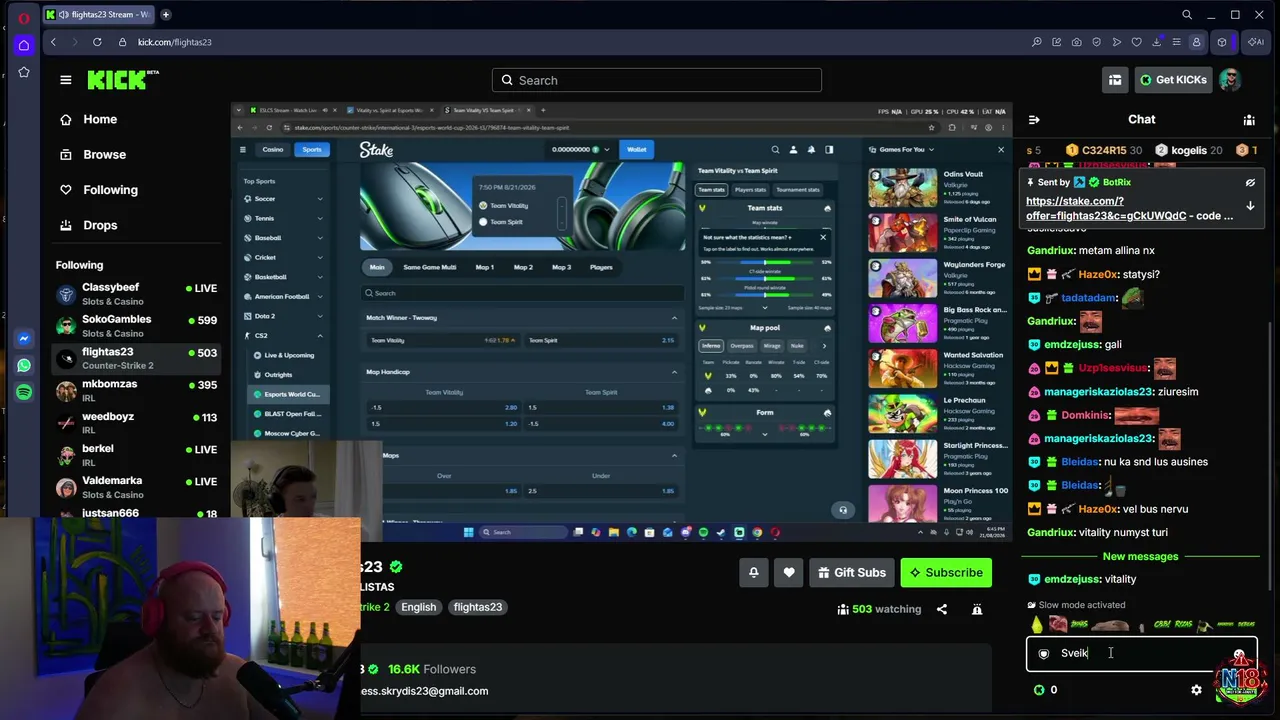
Task: Click the 16.6K Followers text
Action: coord(432,669)
